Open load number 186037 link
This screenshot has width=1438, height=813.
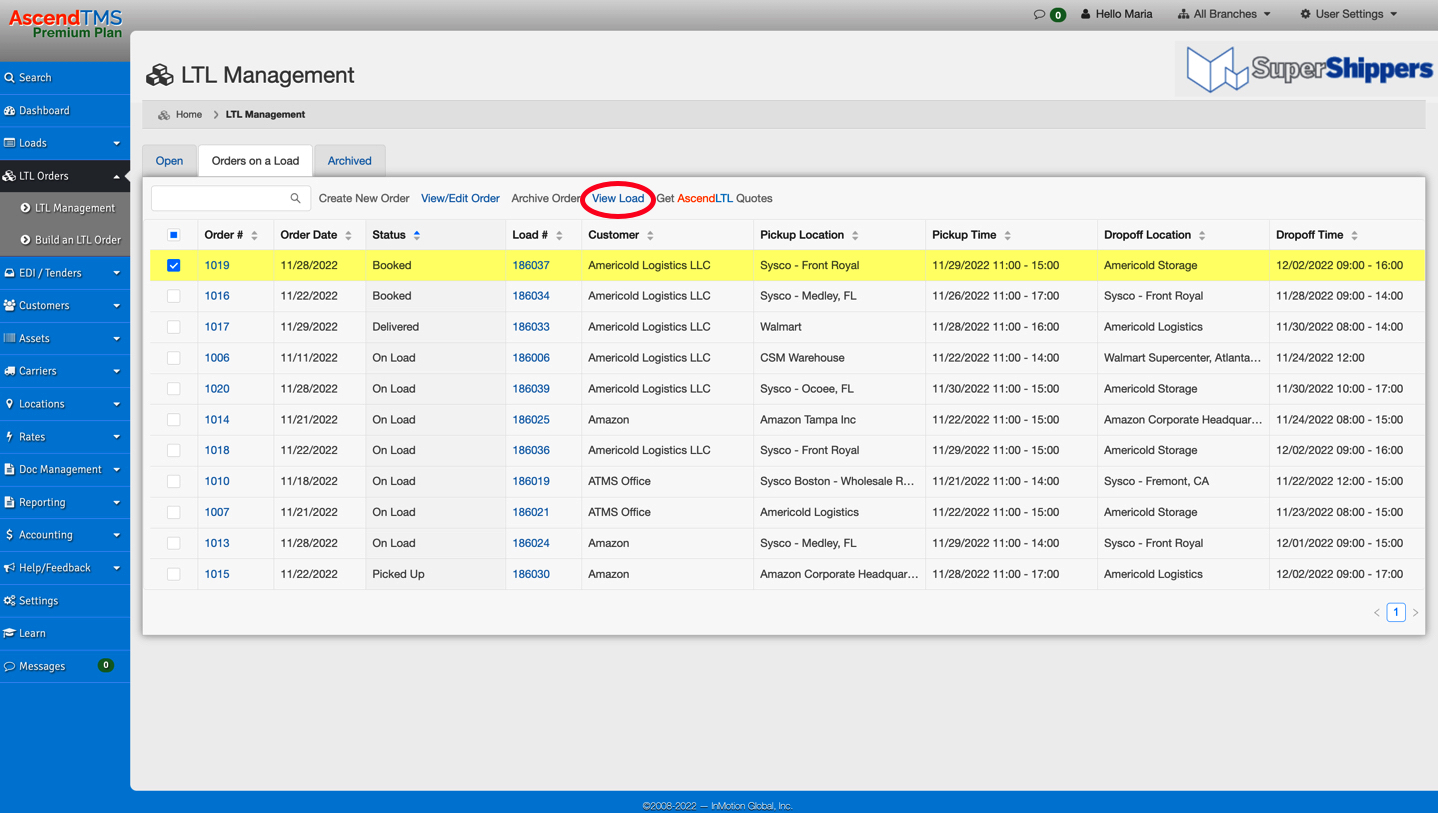[x=531, y=265]
